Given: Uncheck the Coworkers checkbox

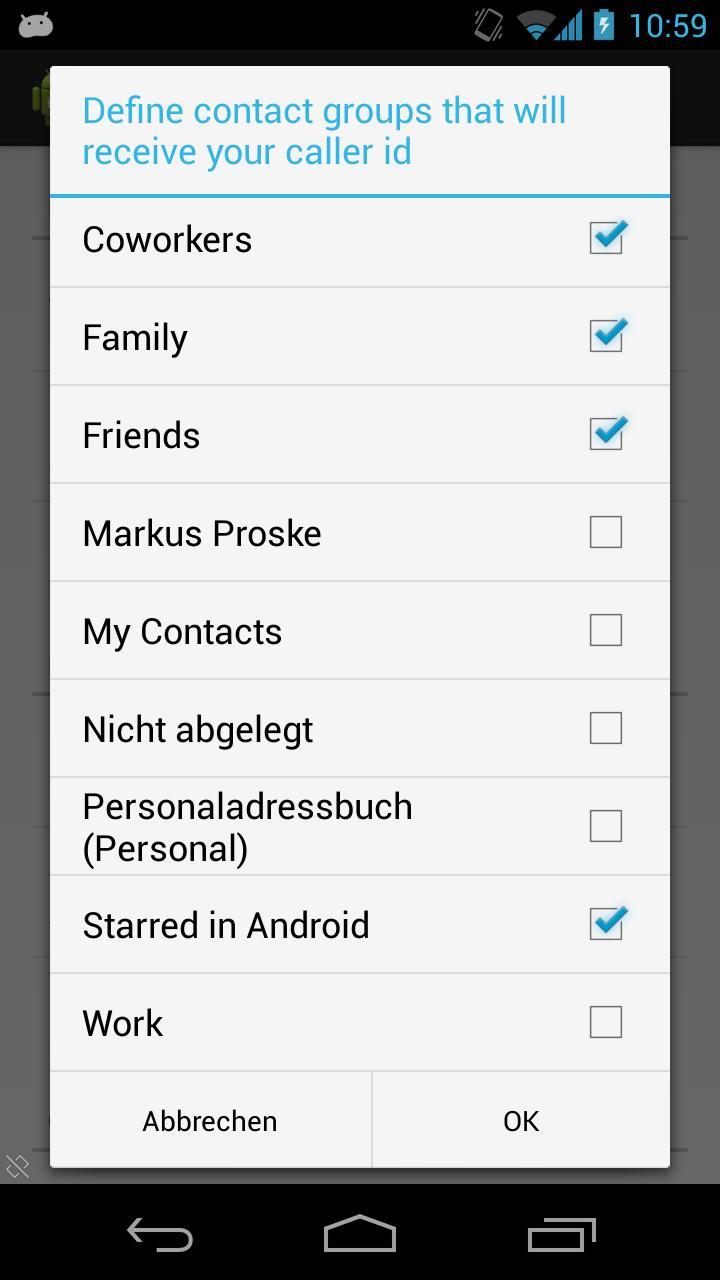Looking at the screenshot, I should click(x=606, y=238).
